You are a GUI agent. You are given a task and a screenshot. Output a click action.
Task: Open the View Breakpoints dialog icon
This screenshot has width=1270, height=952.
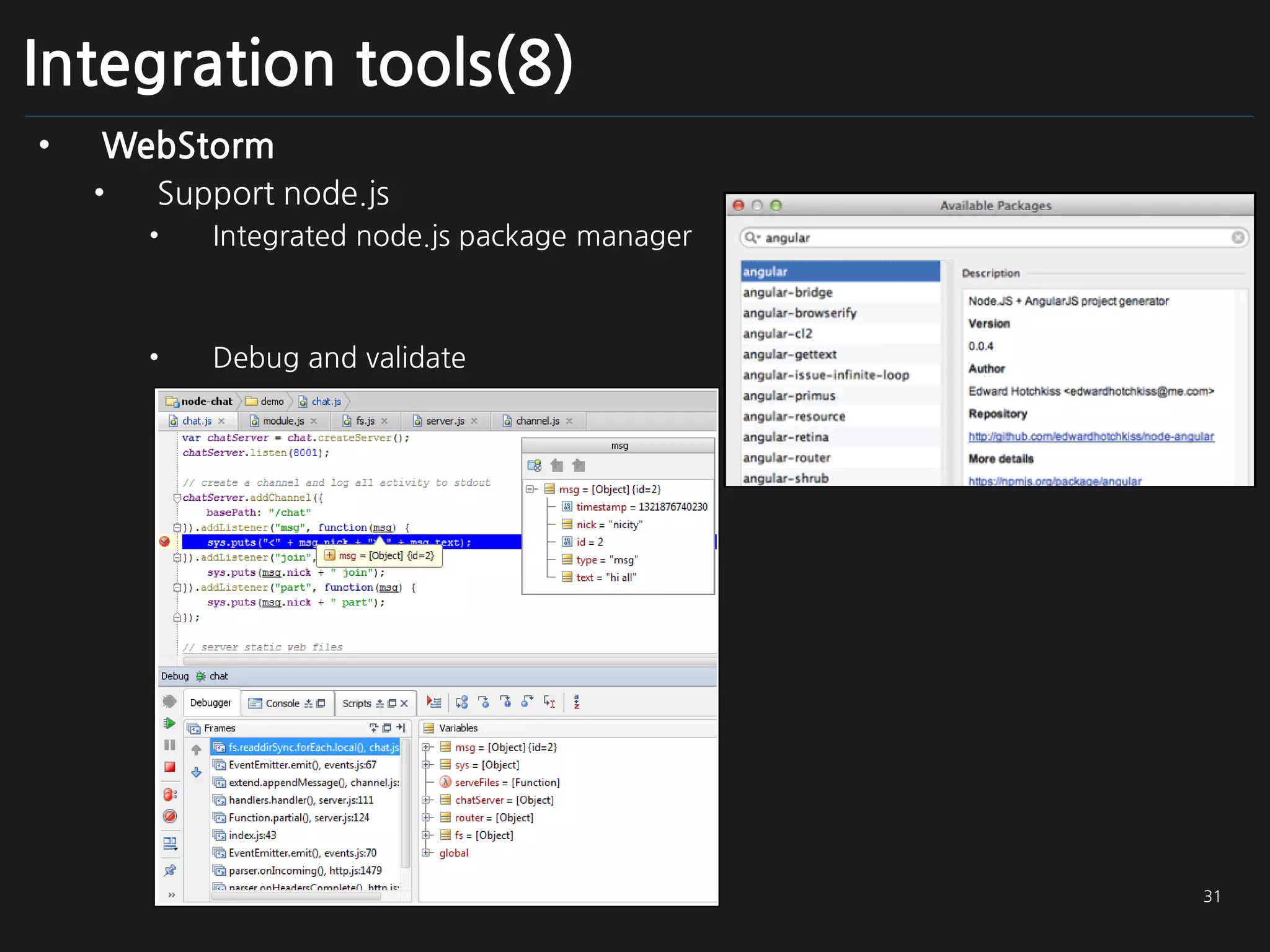point(170,795)
